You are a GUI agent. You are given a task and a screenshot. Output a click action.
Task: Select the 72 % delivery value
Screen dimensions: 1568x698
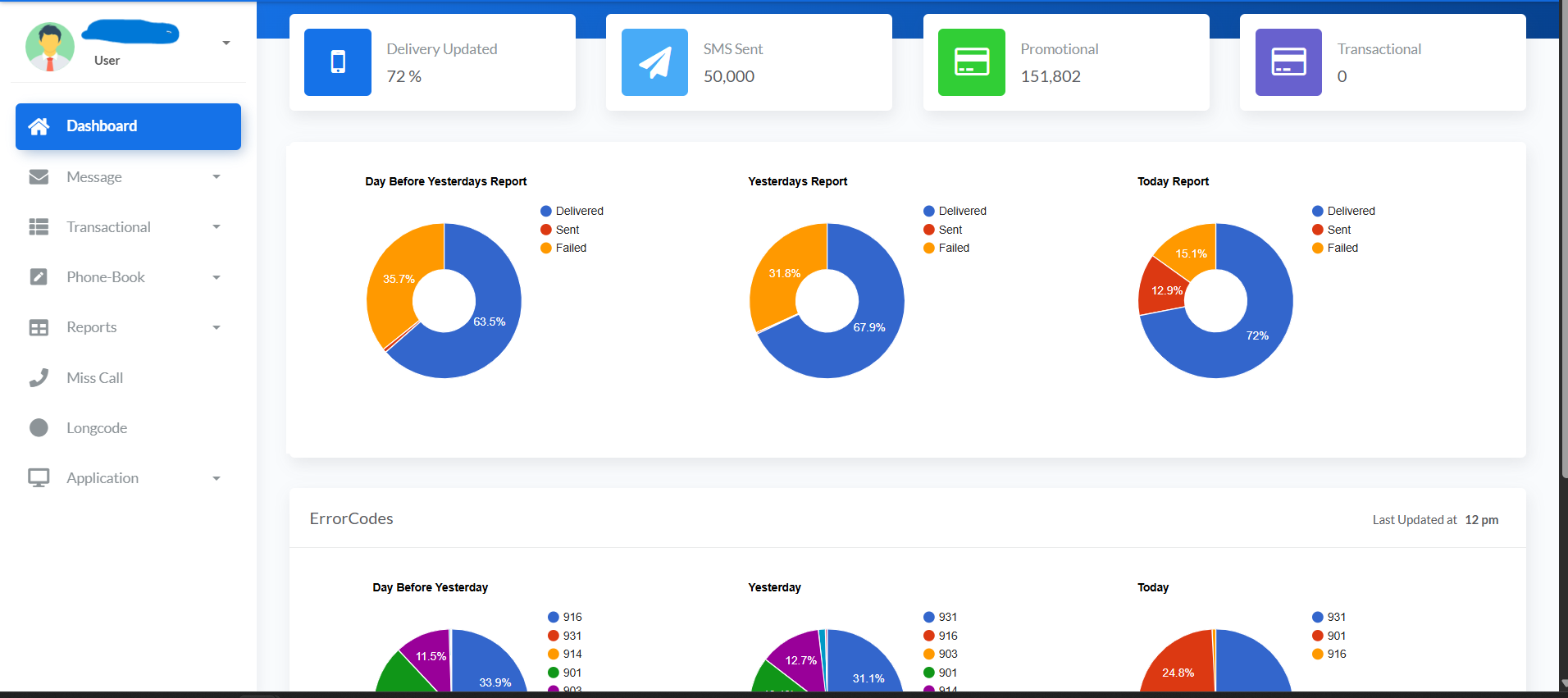coord(403,76)
